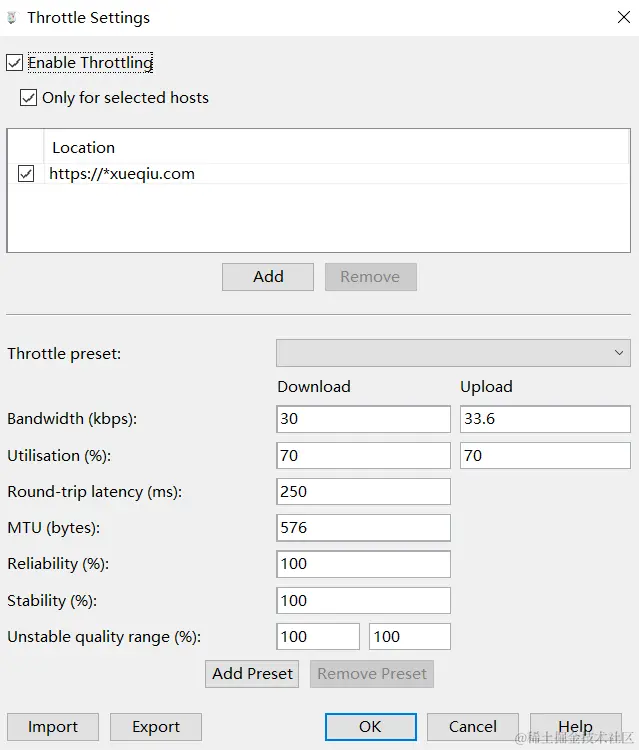Open the Throttle preset dropdown
The width and height of the screenshot is (639, 750).
(453, 353)
